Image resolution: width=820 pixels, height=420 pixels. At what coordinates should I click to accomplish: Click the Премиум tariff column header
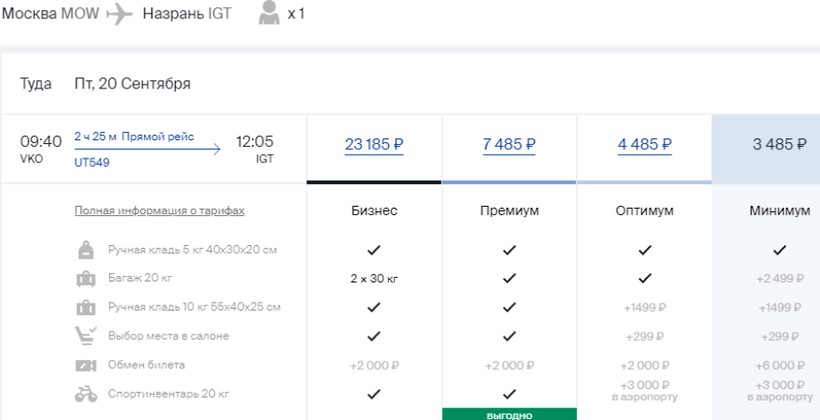tap(508, 211)
